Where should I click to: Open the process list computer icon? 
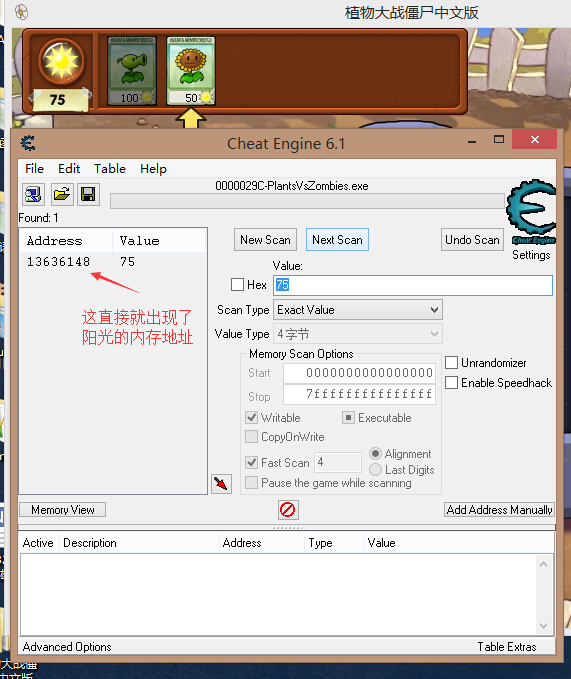(33, 194)
